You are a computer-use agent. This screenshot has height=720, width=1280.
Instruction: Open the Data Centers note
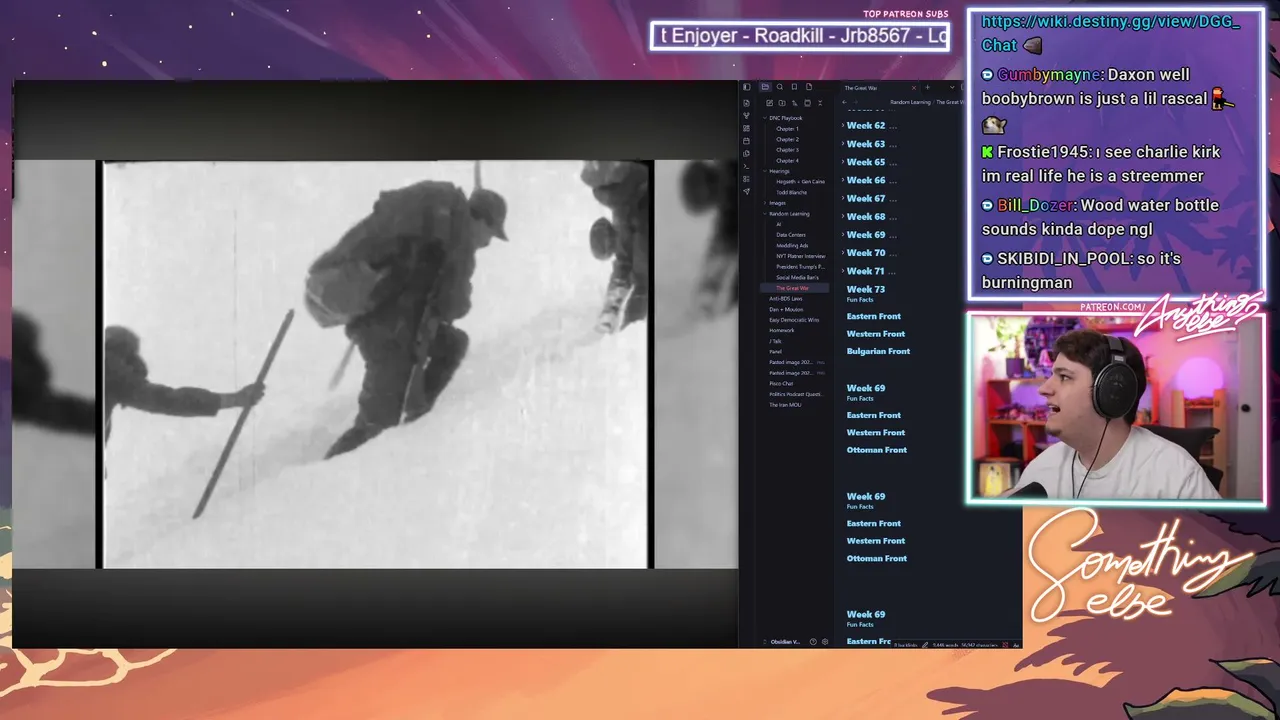tap(791, 235)
